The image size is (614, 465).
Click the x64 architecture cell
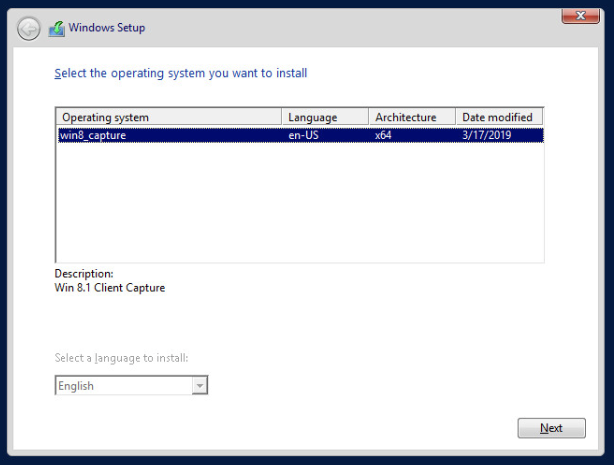pos(383,135)
